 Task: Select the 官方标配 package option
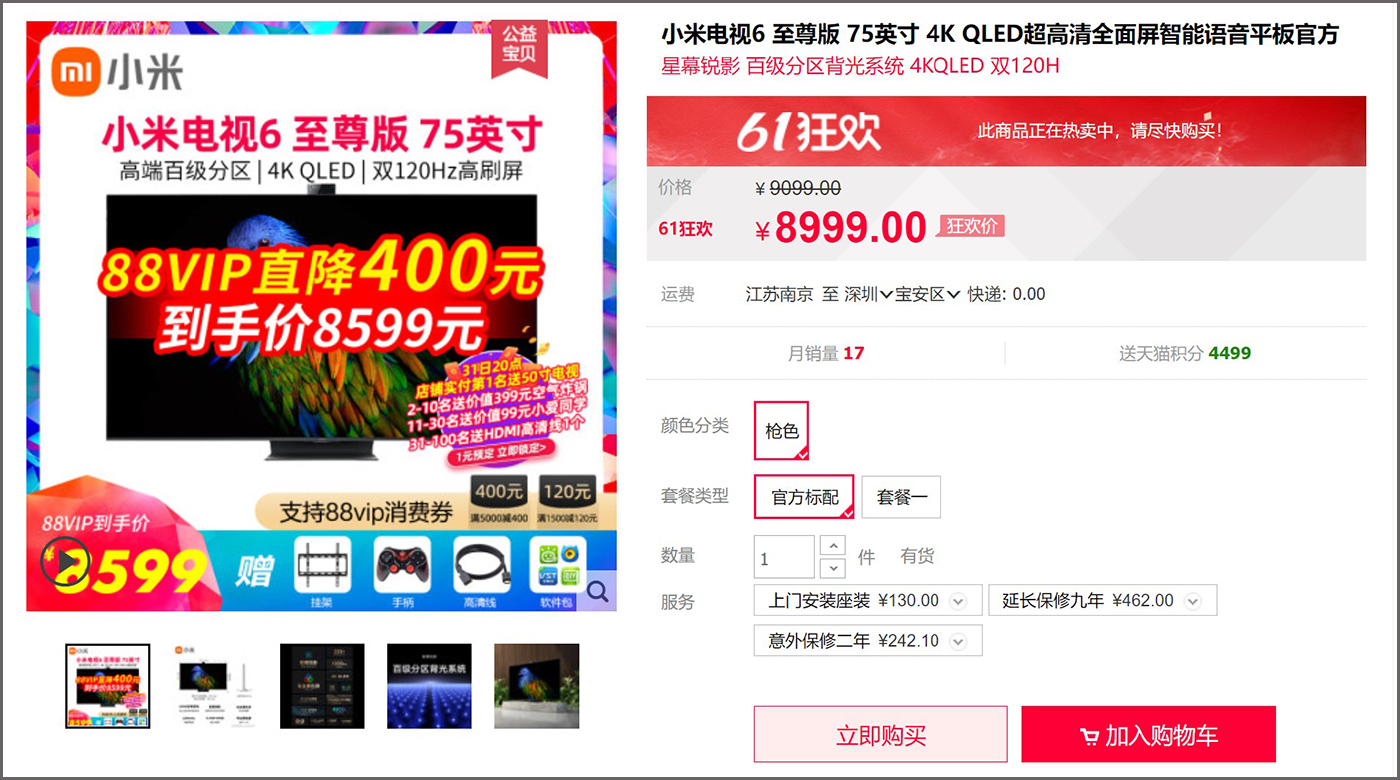click(x=804, y=497)
